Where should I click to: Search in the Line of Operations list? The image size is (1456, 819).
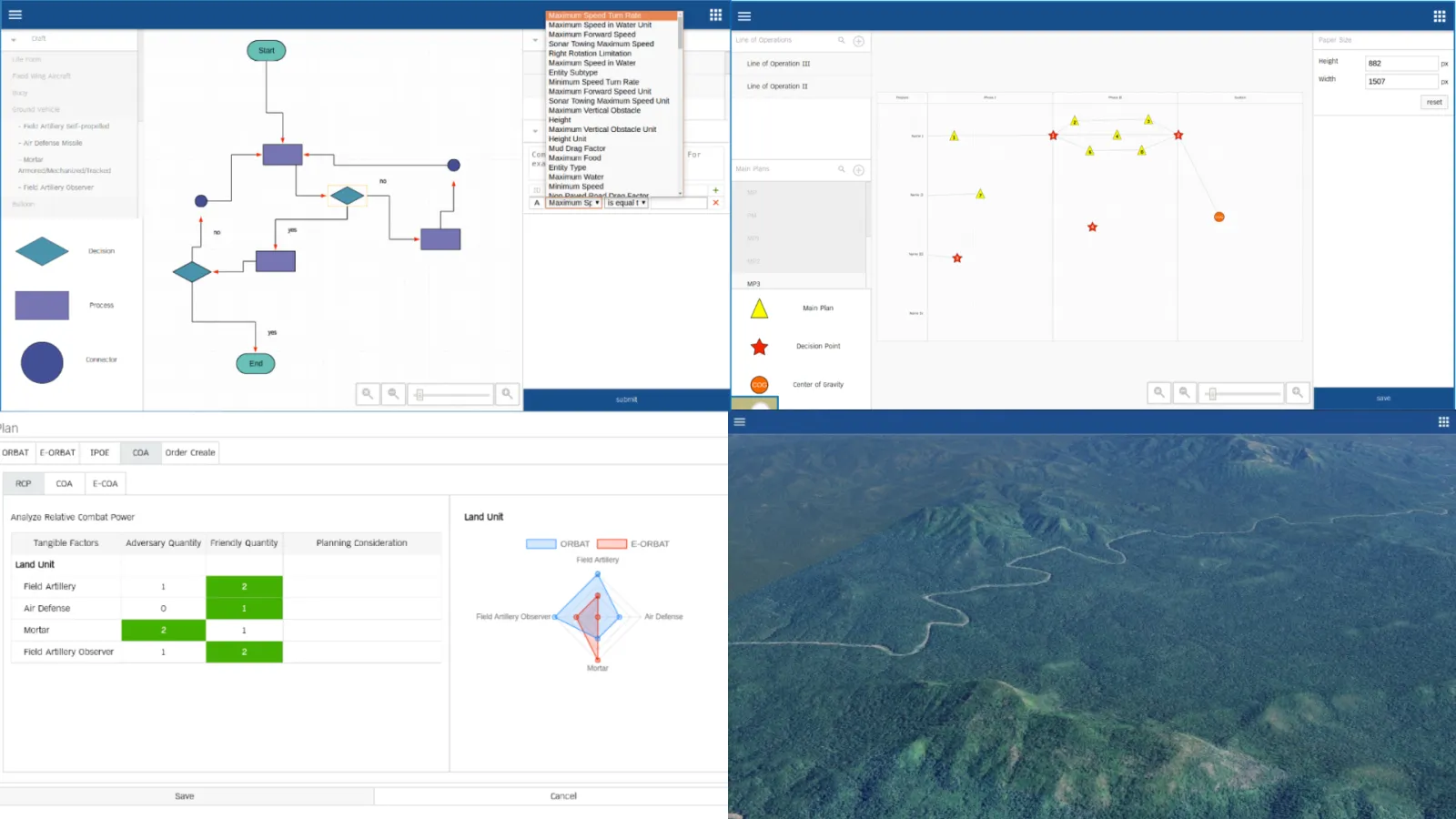pos(842,40)
